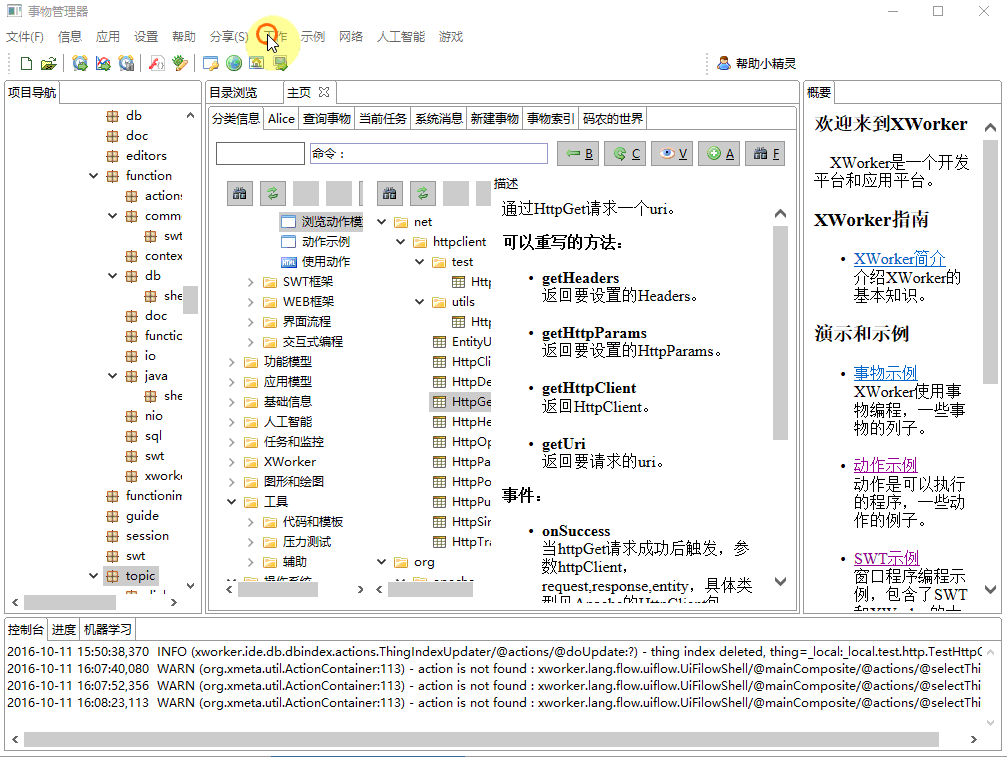Collapse the httpclient folder
Viewport: 1007px width, 757px height.
pos(401,241)
